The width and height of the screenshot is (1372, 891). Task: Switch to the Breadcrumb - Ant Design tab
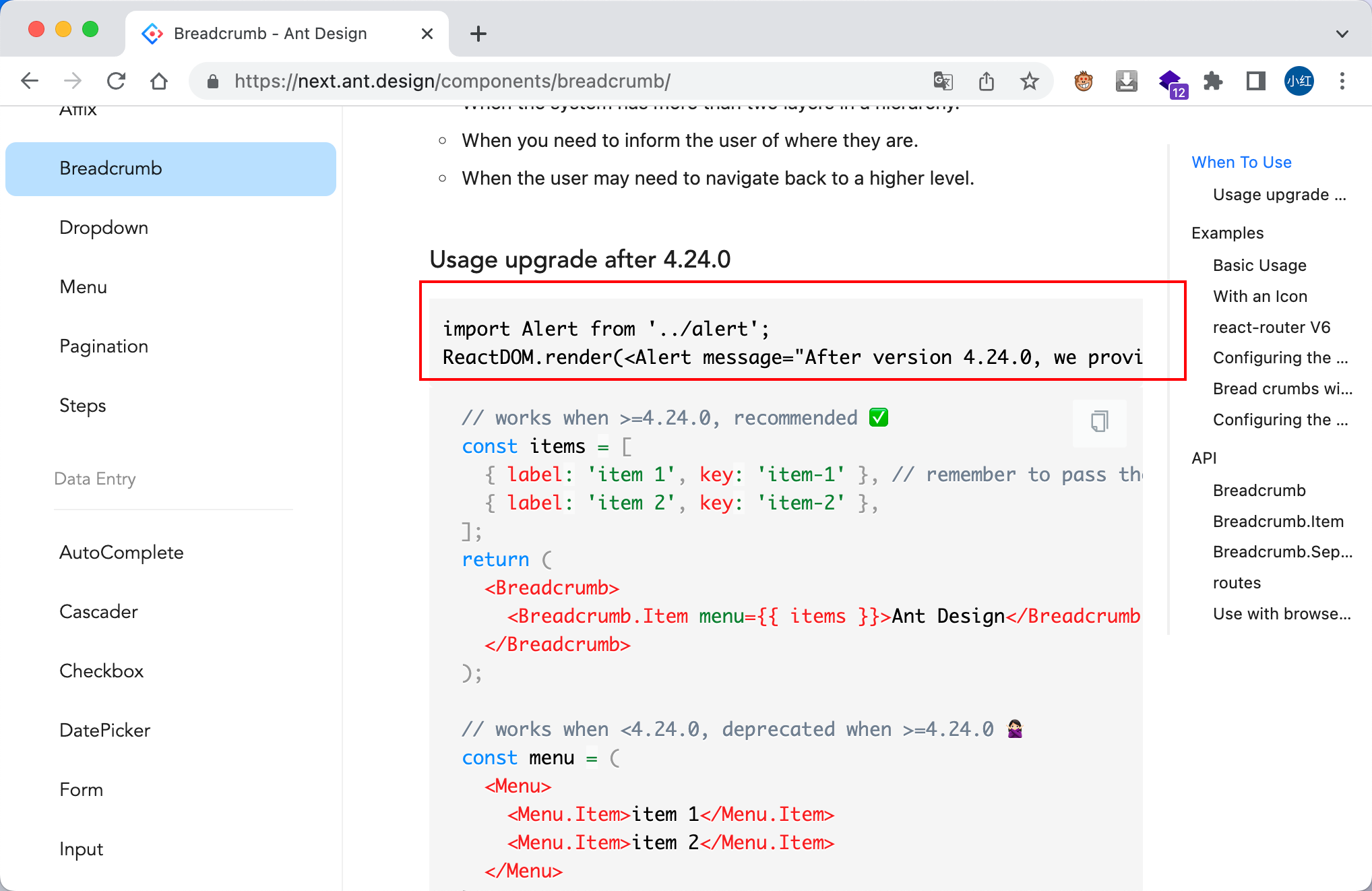pos(270,33)
